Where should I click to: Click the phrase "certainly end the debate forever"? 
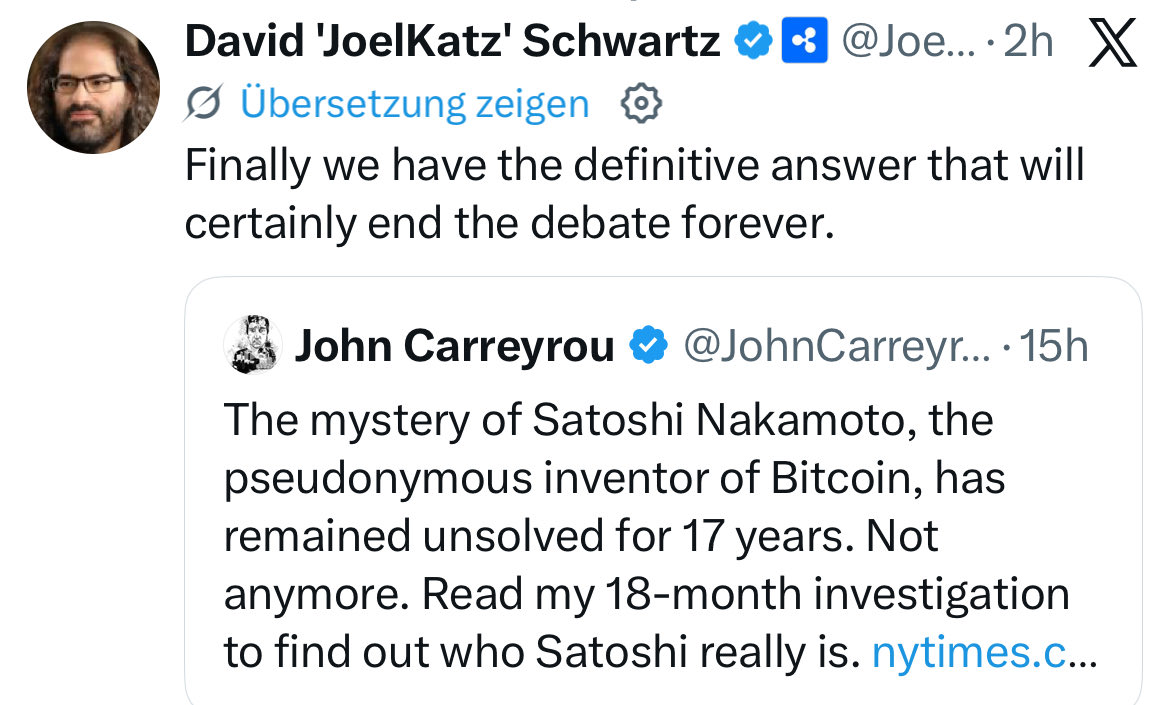[x=508, y=224]
